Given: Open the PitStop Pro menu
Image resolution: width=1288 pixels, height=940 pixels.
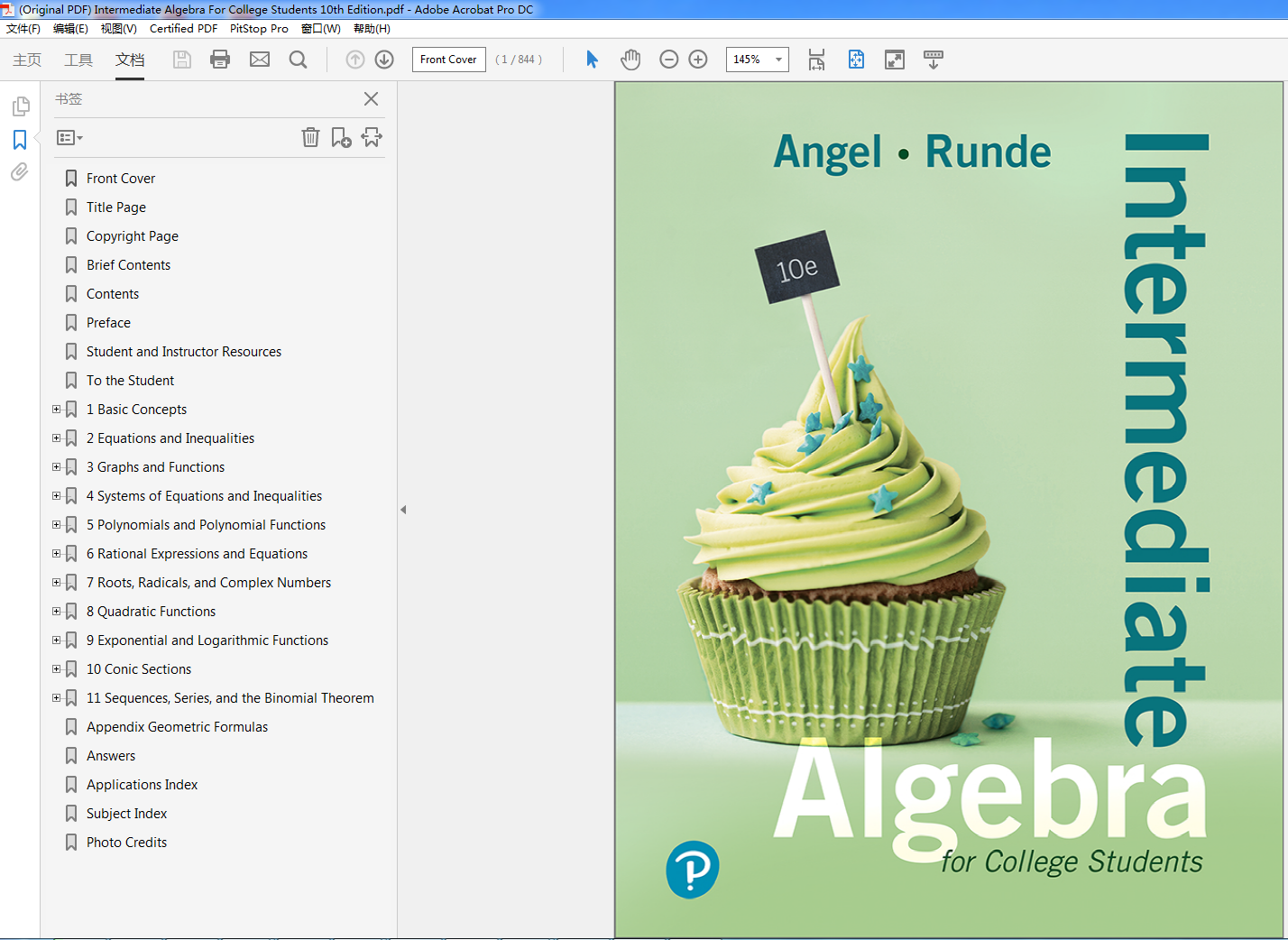Looking at the screenshot, I should pyautogui.click(x=259, y=29).
